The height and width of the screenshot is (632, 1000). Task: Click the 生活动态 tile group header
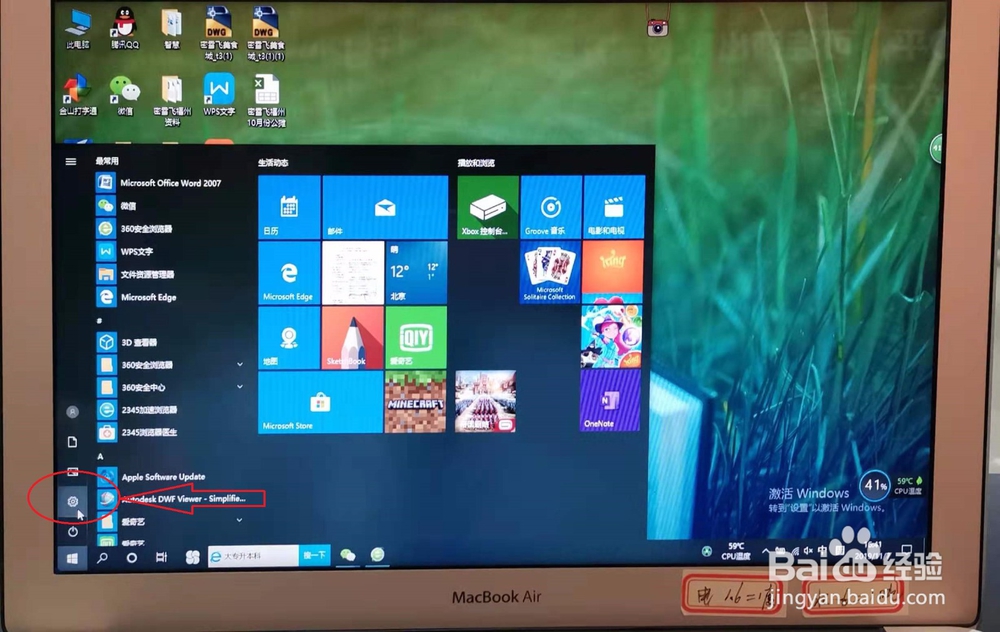click(x=273, y=163)
